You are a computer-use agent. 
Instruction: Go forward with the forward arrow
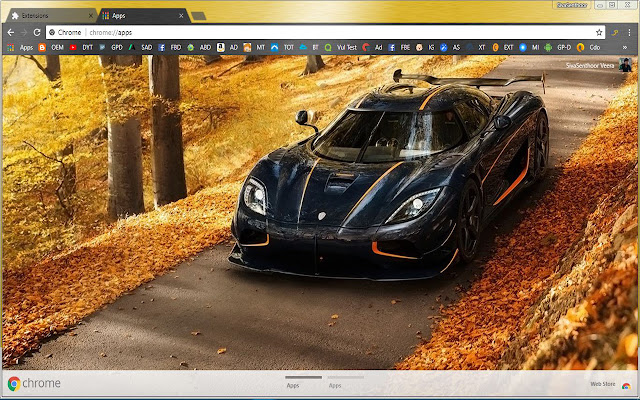24,32
